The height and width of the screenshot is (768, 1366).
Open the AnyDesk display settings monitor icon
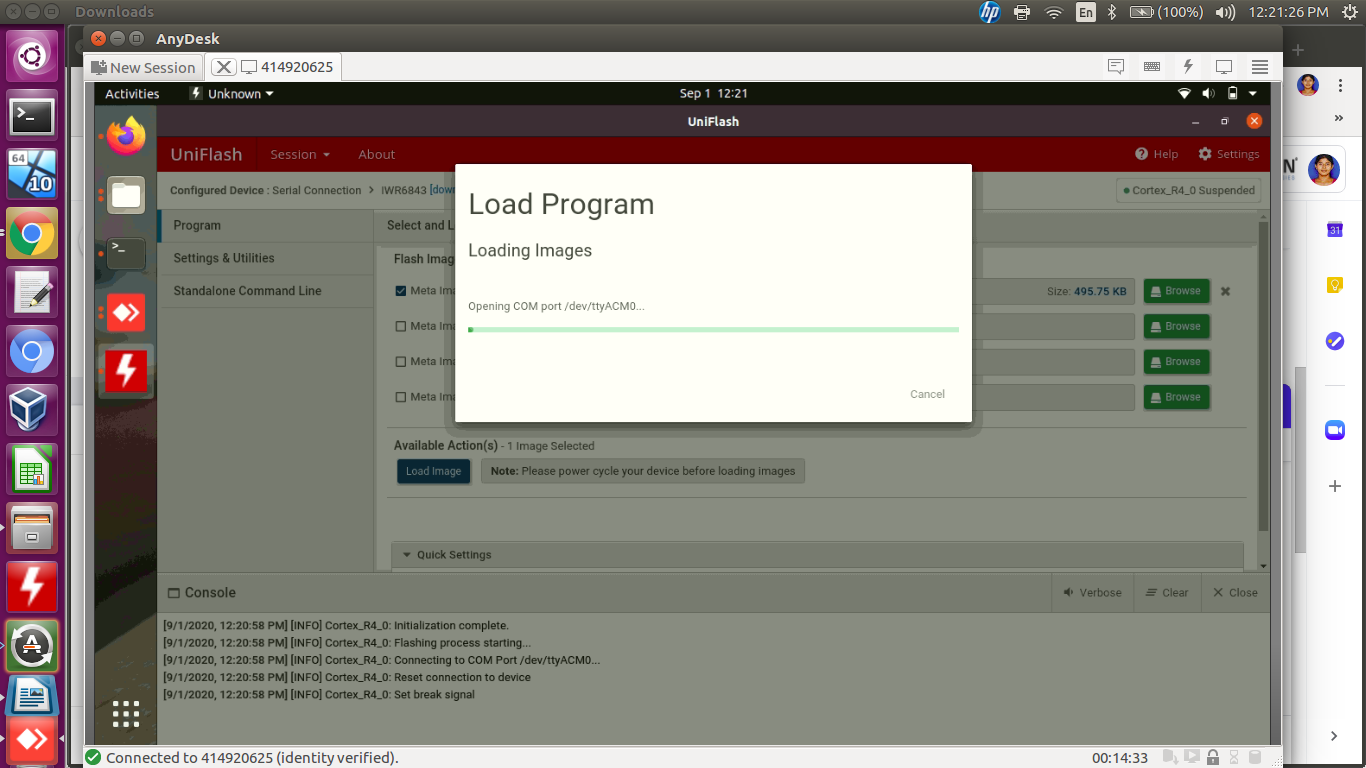point(1224,67)
